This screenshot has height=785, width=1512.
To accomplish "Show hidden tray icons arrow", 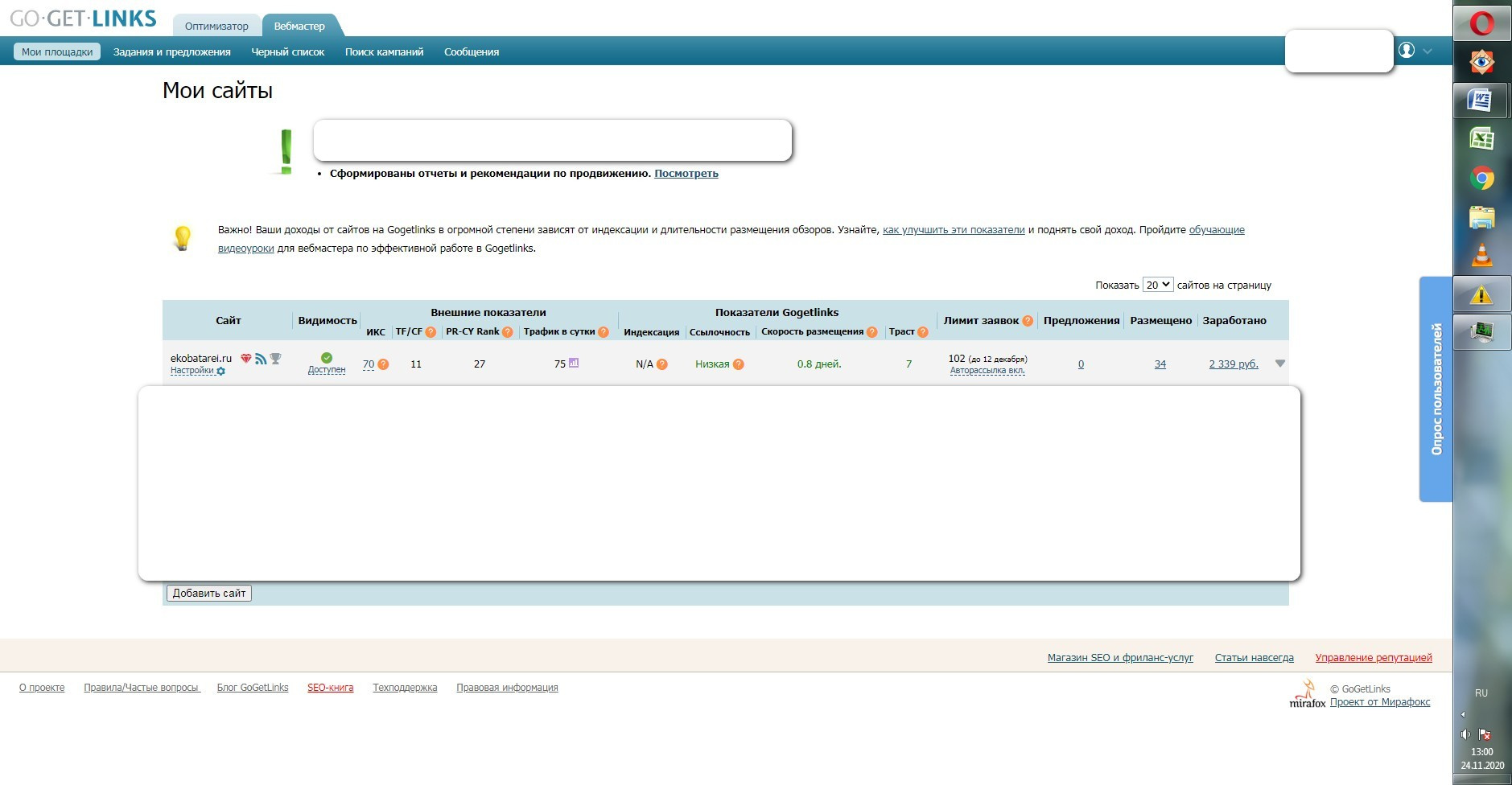I will pos(1463,714).
